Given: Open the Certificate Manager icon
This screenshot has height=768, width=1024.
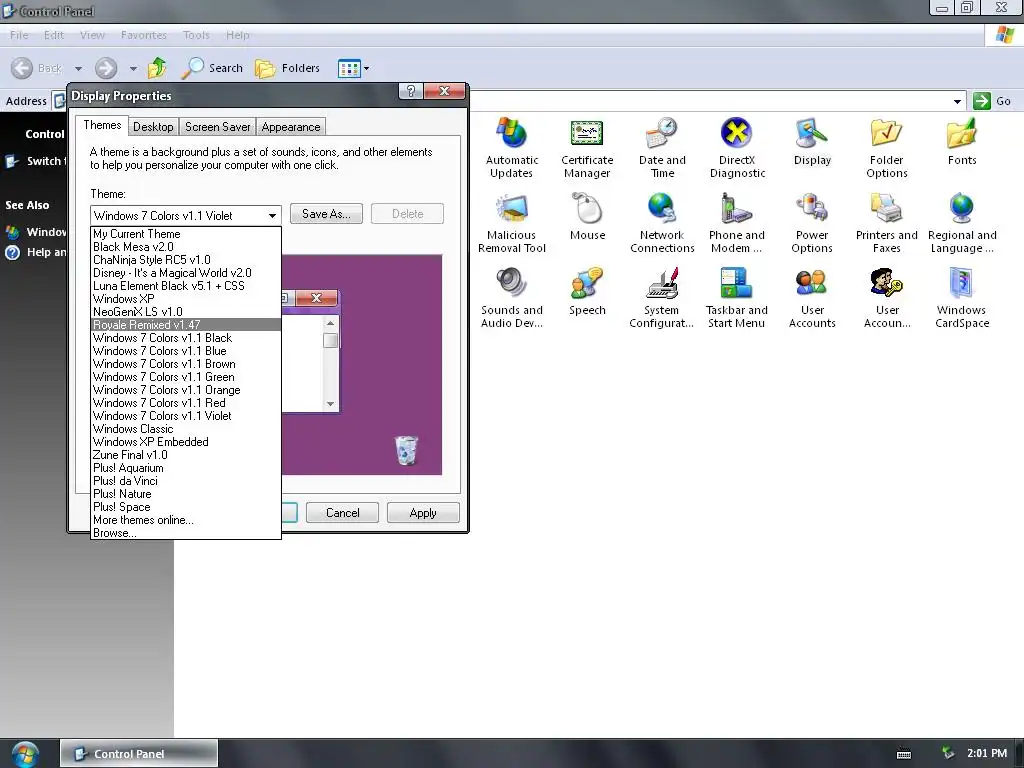Looking at the screenshot, I should pos(587,148).
